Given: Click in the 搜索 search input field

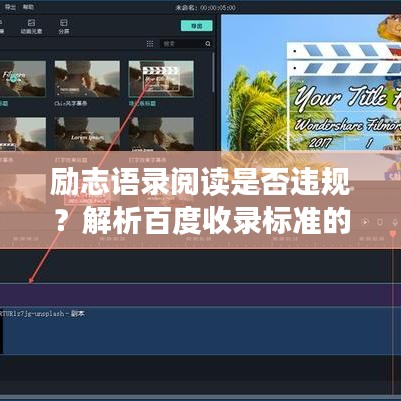Looking at the screenshot, I should (x=183, y=44).
